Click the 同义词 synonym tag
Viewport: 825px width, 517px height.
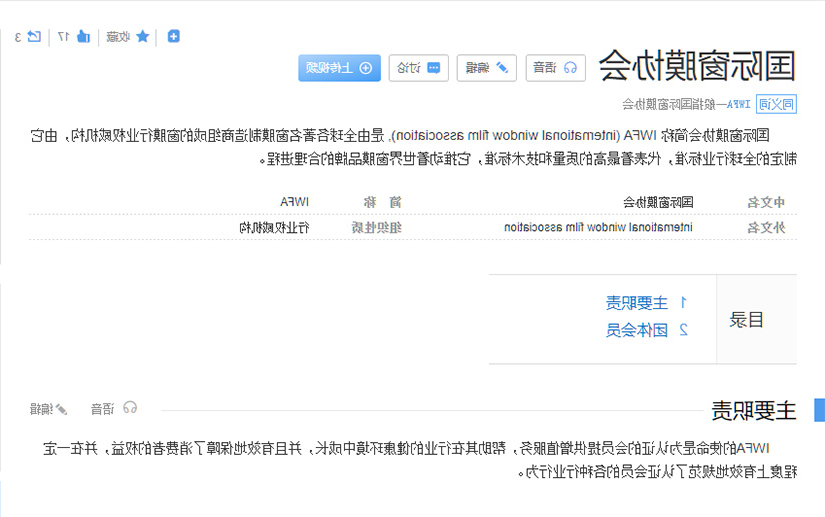(776, 104)
